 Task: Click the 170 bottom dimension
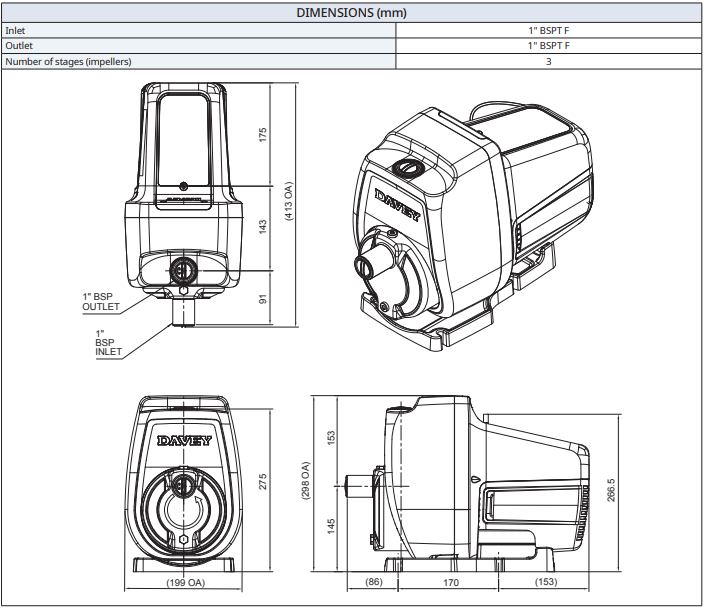451,582
